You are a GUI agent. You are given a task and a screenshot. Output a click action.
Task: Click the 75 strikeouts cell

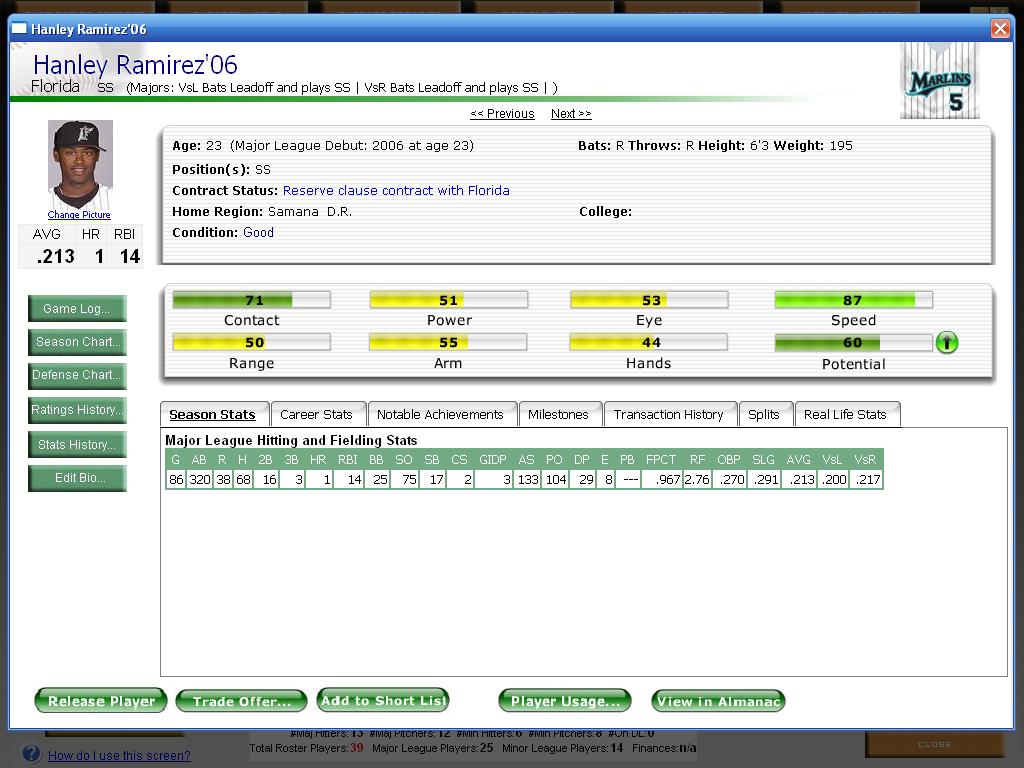tap(406, 479)
